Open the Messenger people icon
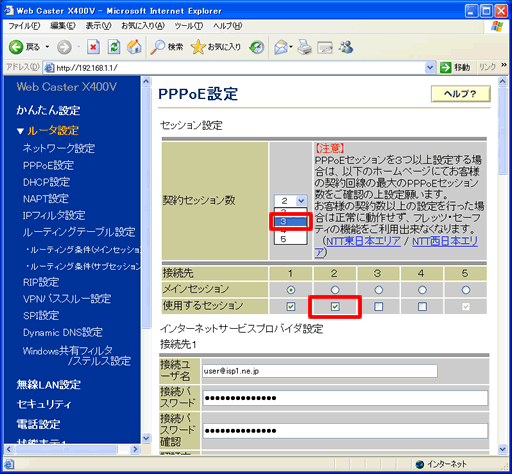This screenshot has width=512, height=474. [346, 47]
